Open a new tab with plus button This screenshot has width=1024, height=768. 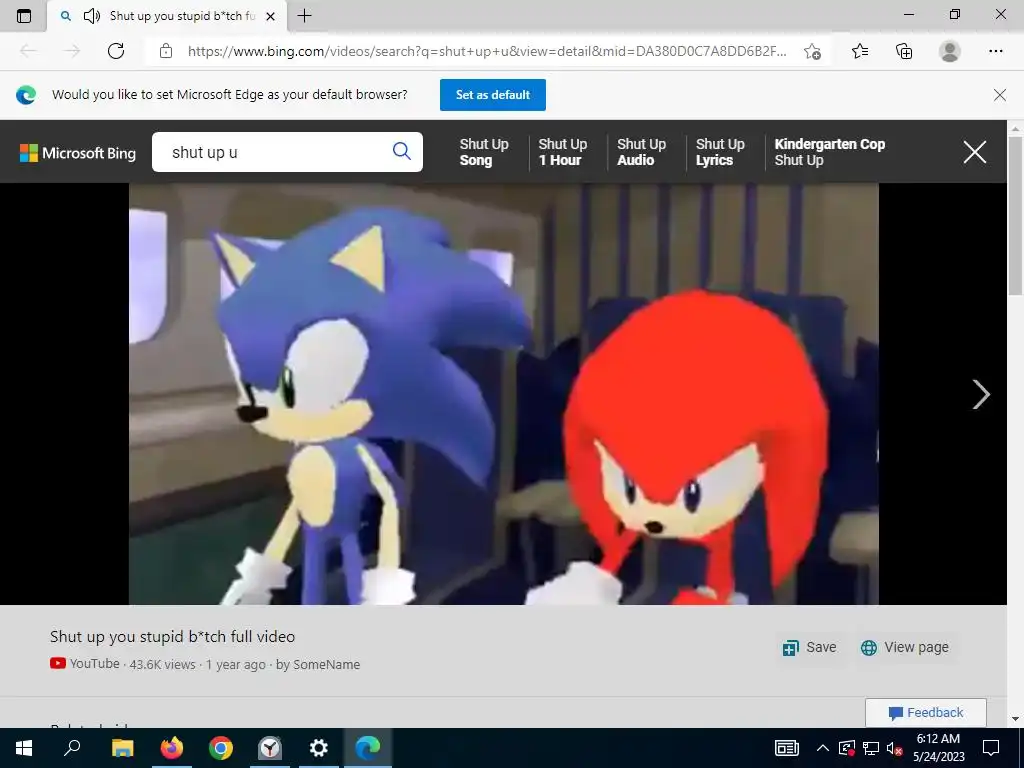pyautogui.click(x=304, y=16)
